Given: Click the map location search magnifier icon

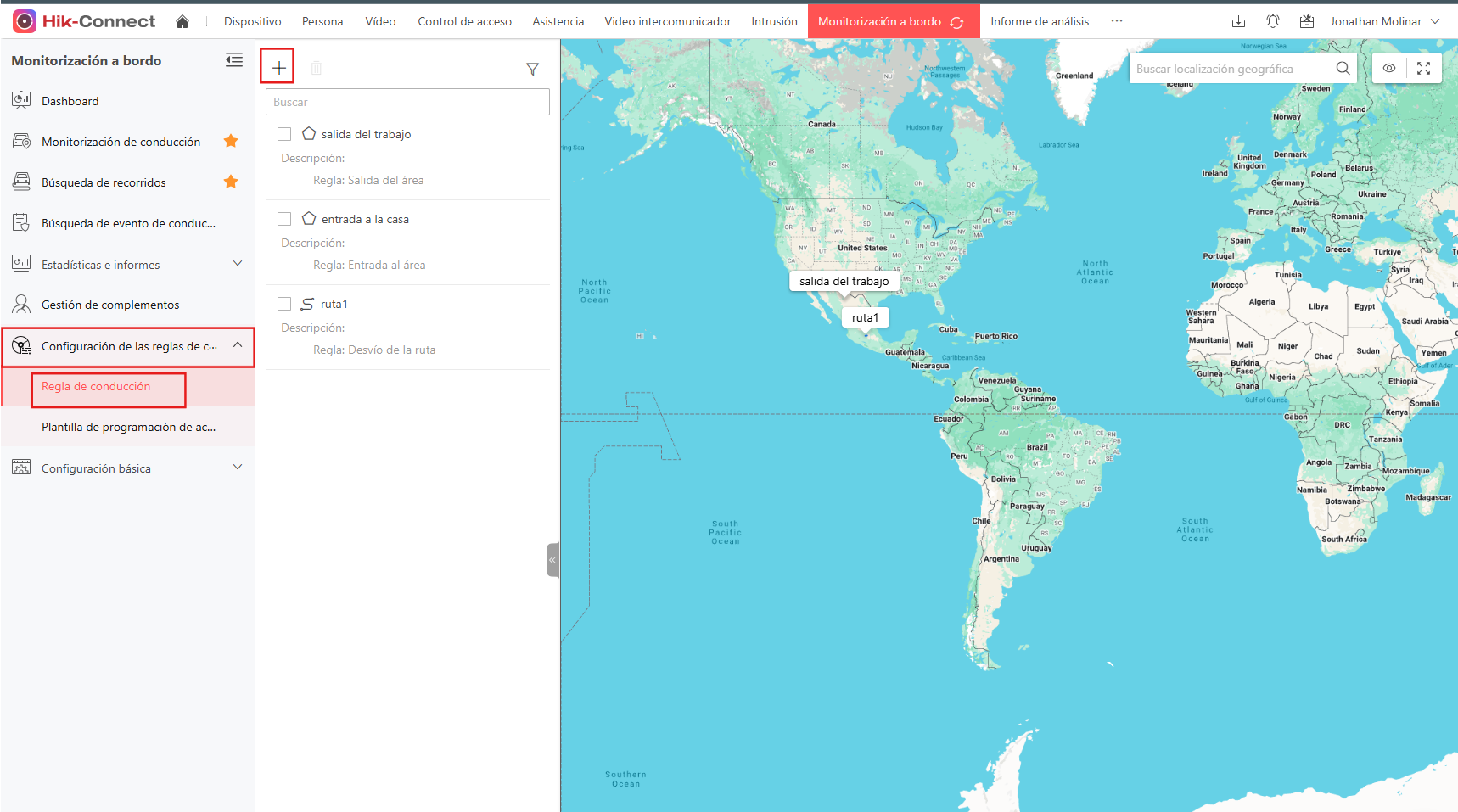Looking at the screenshot, I should click(1343, 68).
